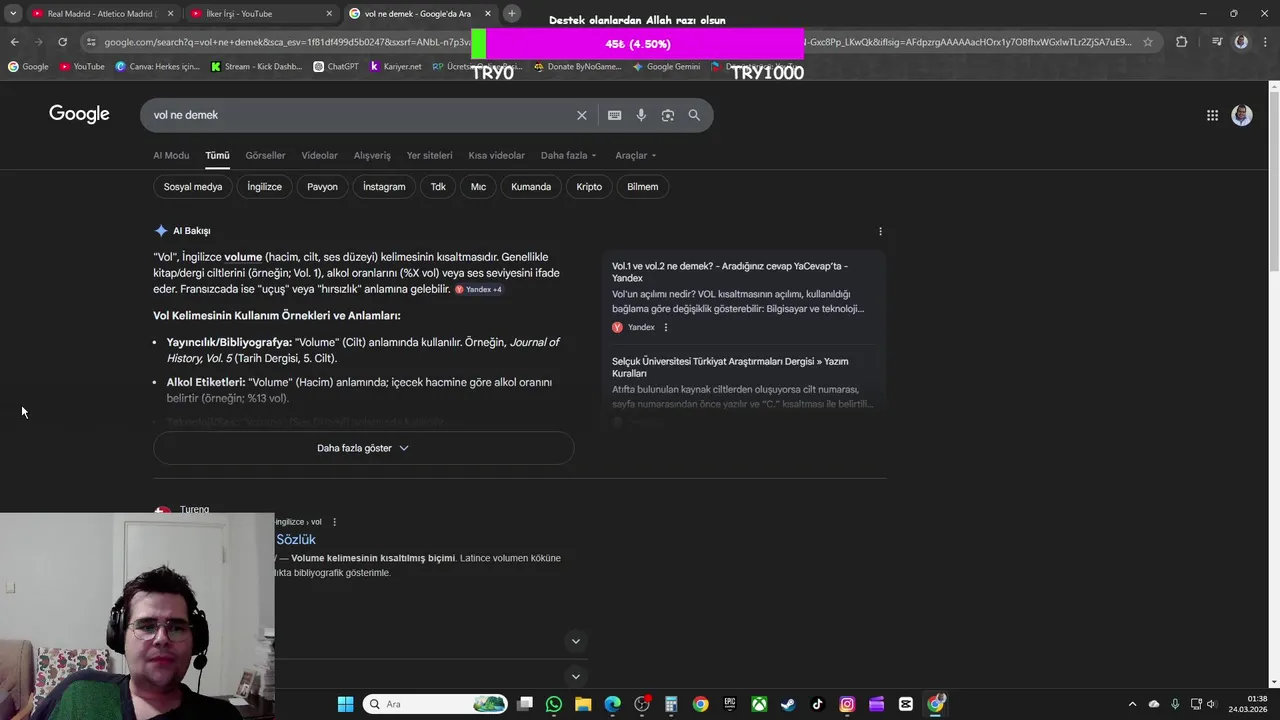Open Yer siteleri tab

(429, 155)
